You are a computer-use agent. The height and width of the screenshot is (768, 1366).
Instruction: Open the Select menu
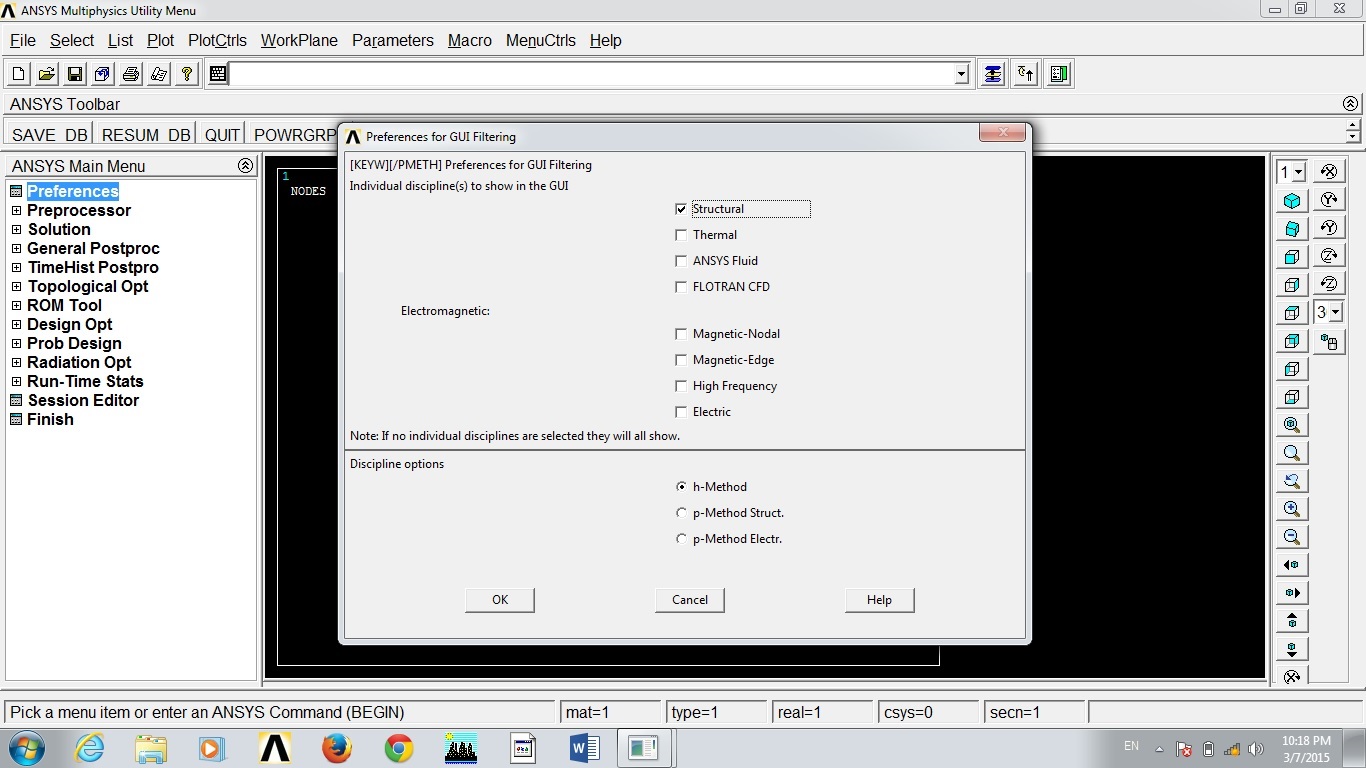pos(72,41)
